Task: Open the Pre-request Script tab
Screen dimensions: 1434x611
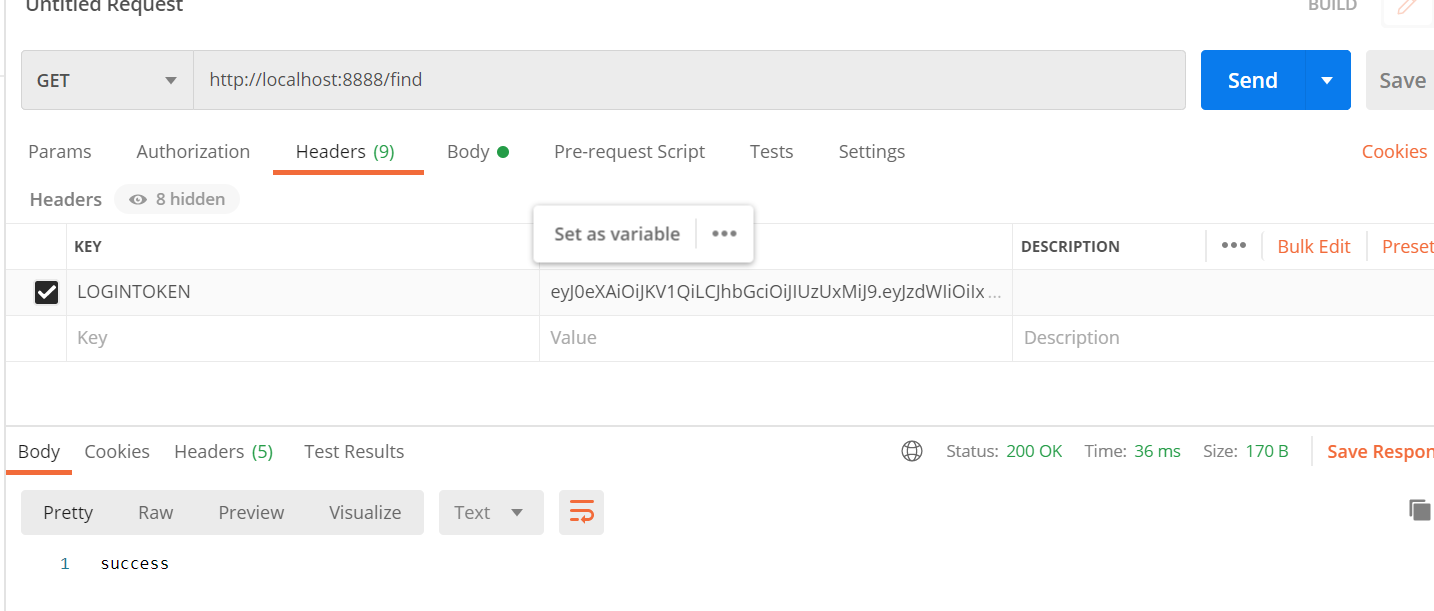Action: 629,152
